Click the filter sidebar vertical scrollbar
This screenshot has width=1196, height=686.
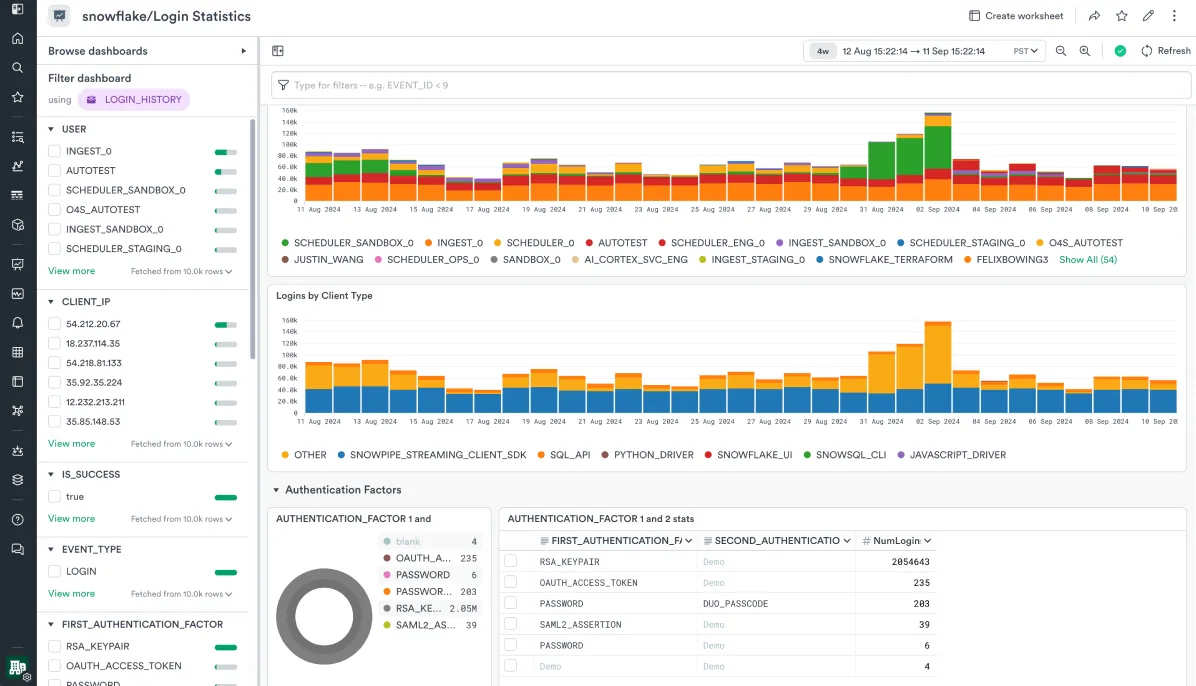point(252,238)
